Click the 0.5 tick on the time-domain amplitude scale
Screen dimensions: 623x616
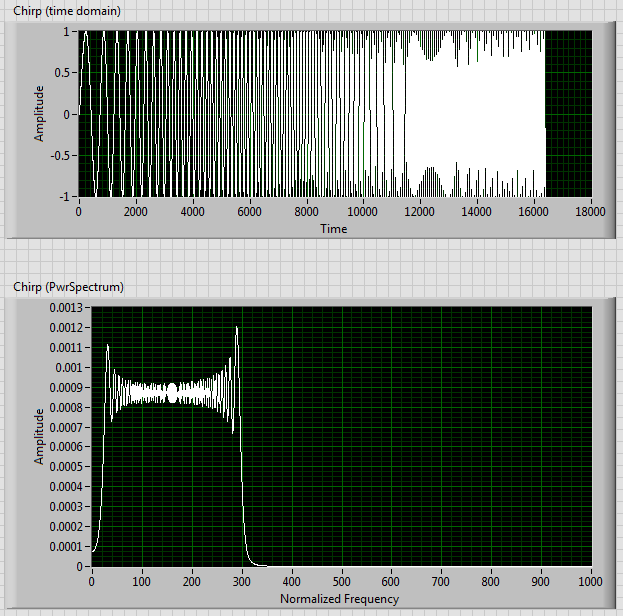[x=62, y=73]
